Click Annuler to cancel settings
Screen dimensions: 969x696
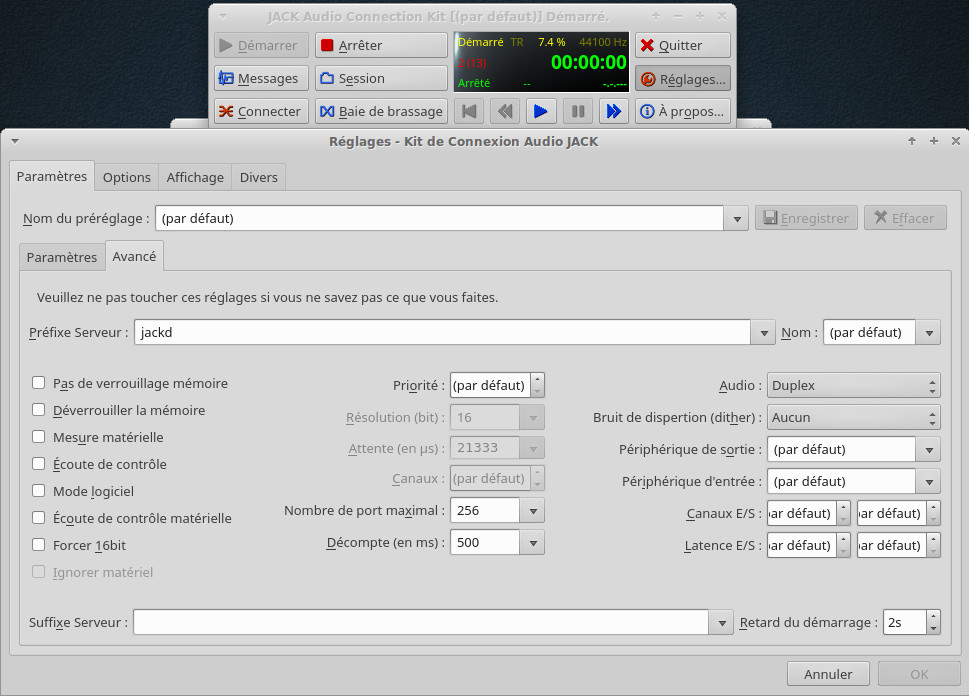(x=828, y=674)
